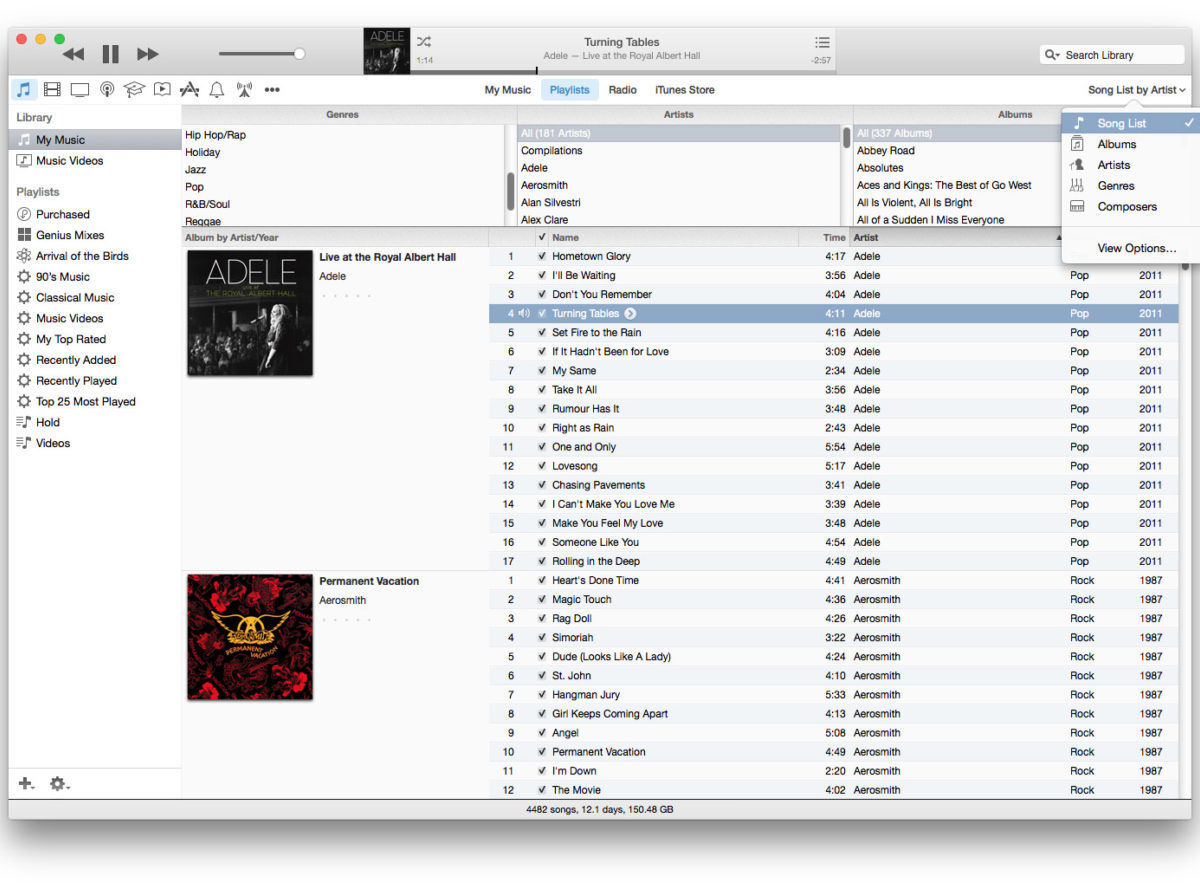Uncheck the Chasing Pavements checkbox
The image size is (1200, 889).
coord(542,485)
